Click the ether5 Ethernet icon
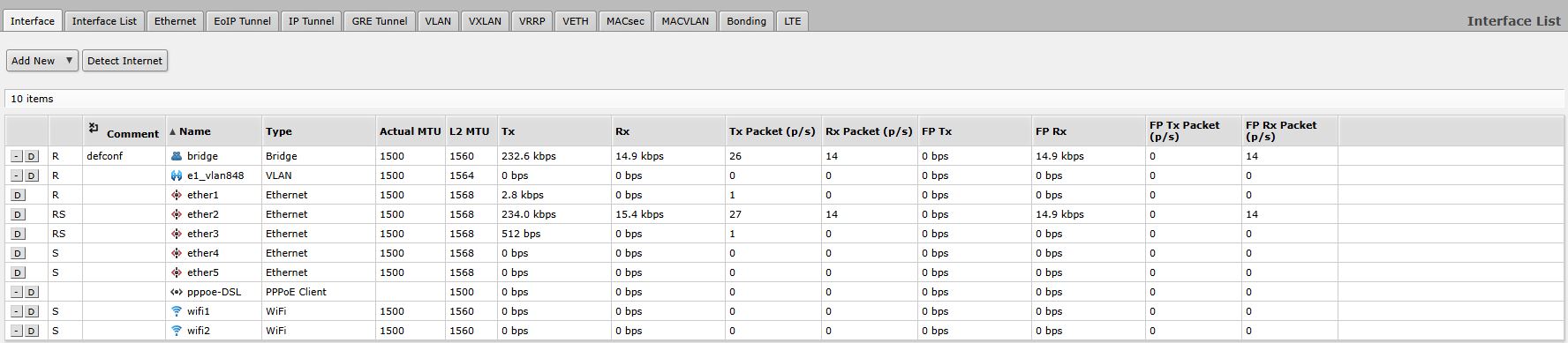1568x343 pixels. [x=177, y=272]
